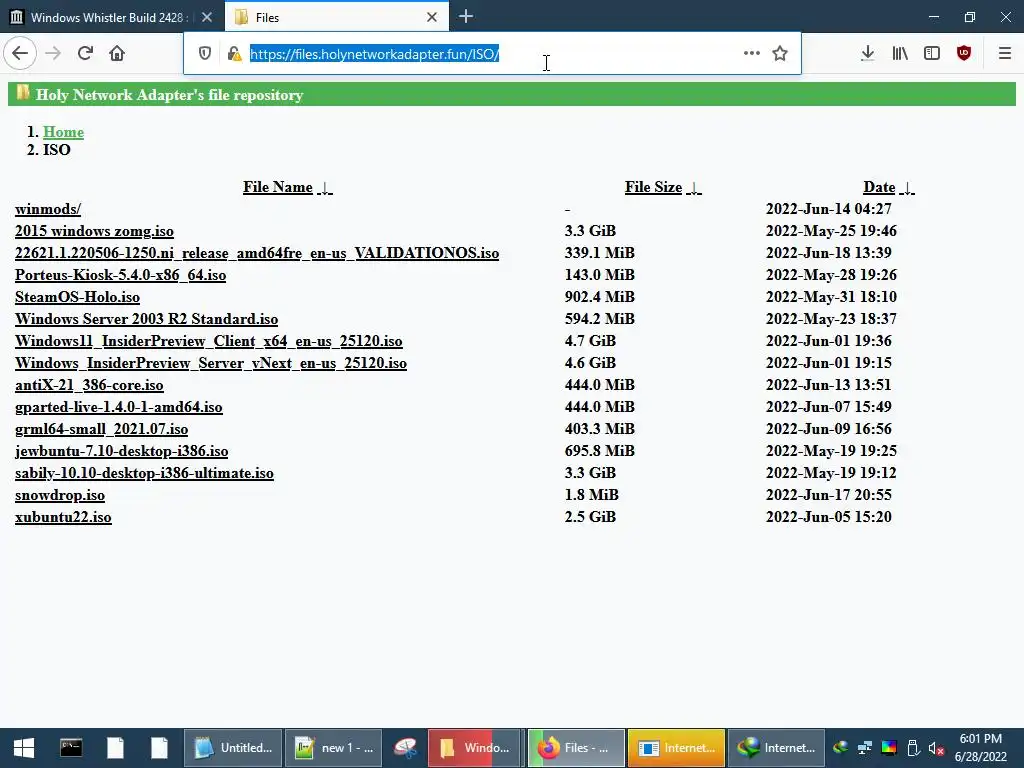Image resolution: width=1024 pixels, height=768 pixels.
Task: Download Windows InsiderPreview Server vNext iso
Action: [x=211, y=363]
